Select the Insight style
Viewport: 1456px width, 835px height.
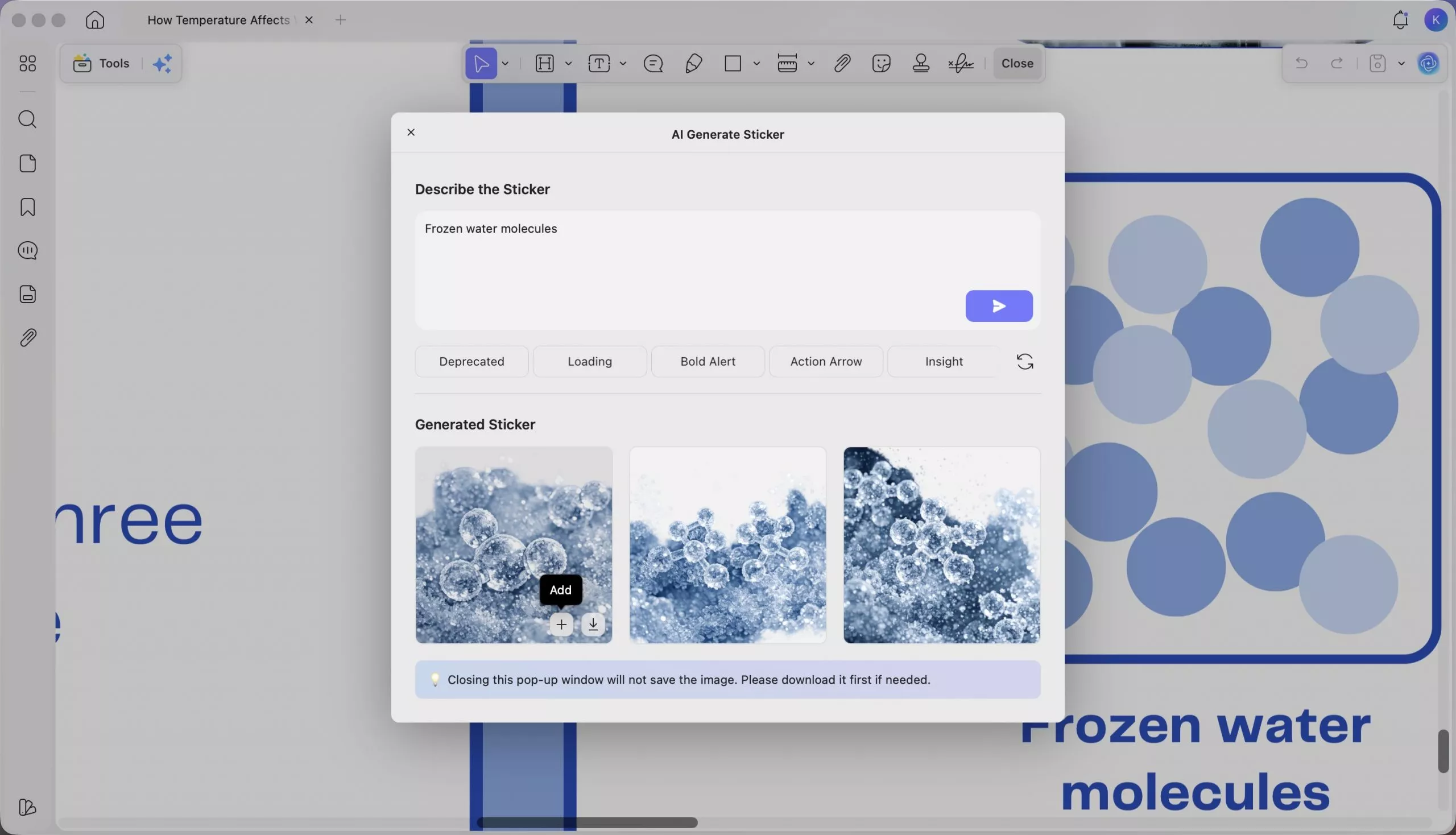(x=942, y=361)
